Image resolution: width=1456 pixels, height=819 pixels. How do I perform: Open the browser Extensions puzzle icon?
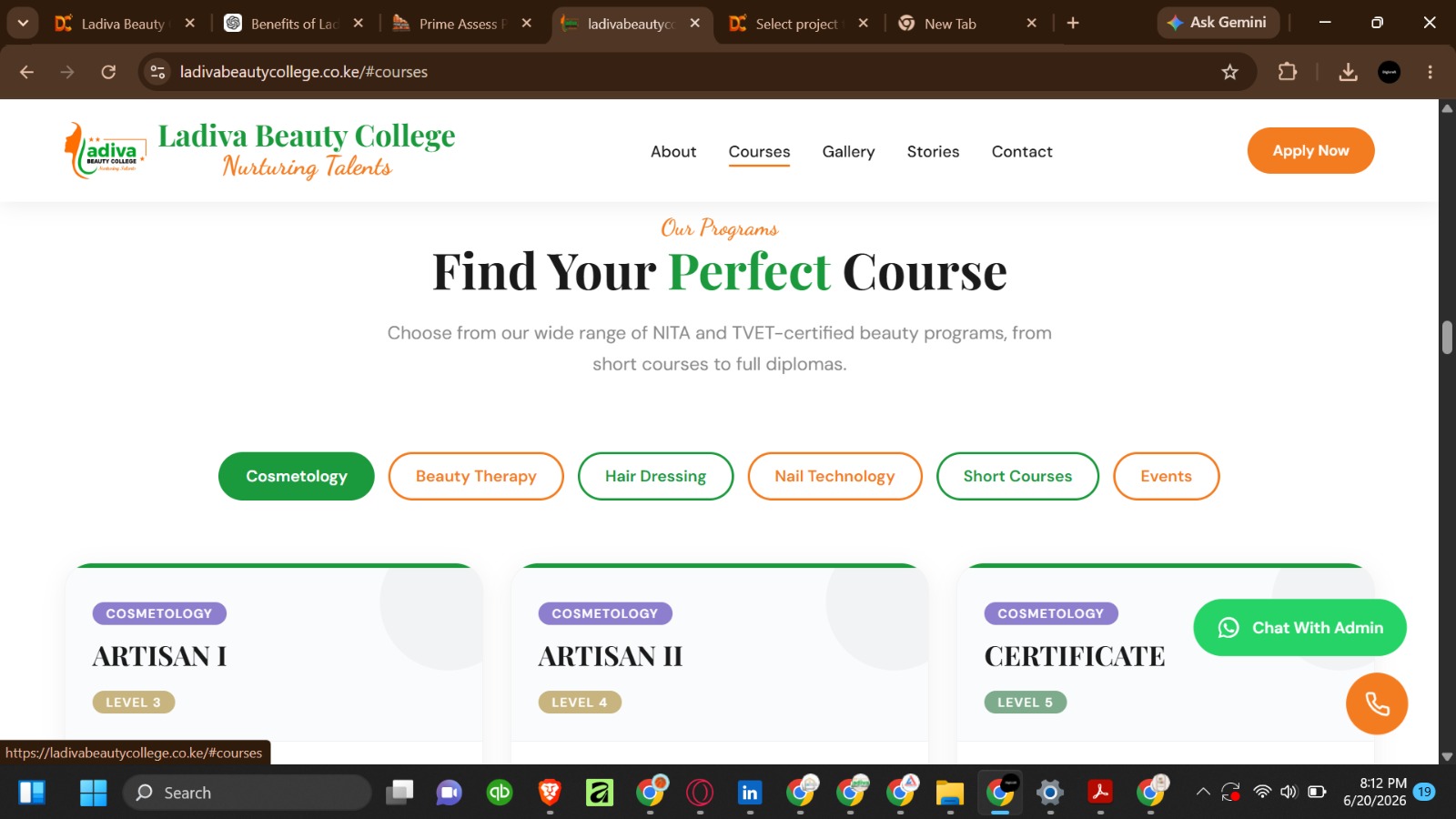tap(1287, 72)
